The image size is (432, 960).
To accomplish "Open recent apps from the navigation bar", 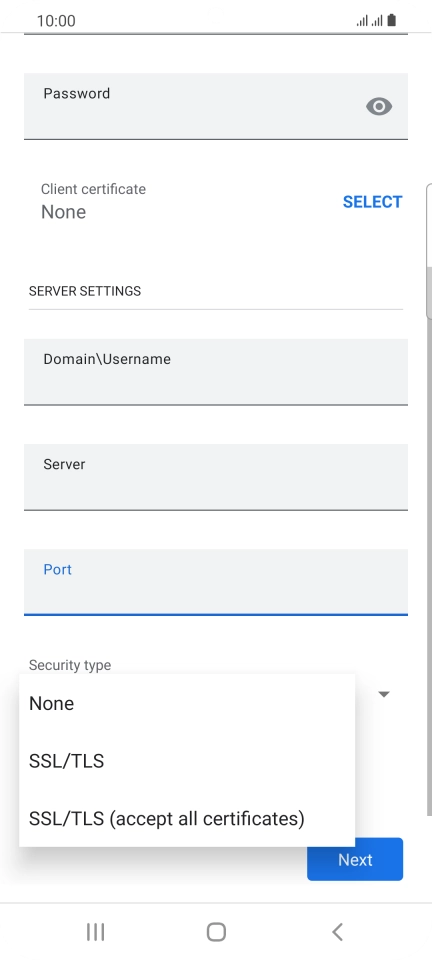I will point(95,932).
